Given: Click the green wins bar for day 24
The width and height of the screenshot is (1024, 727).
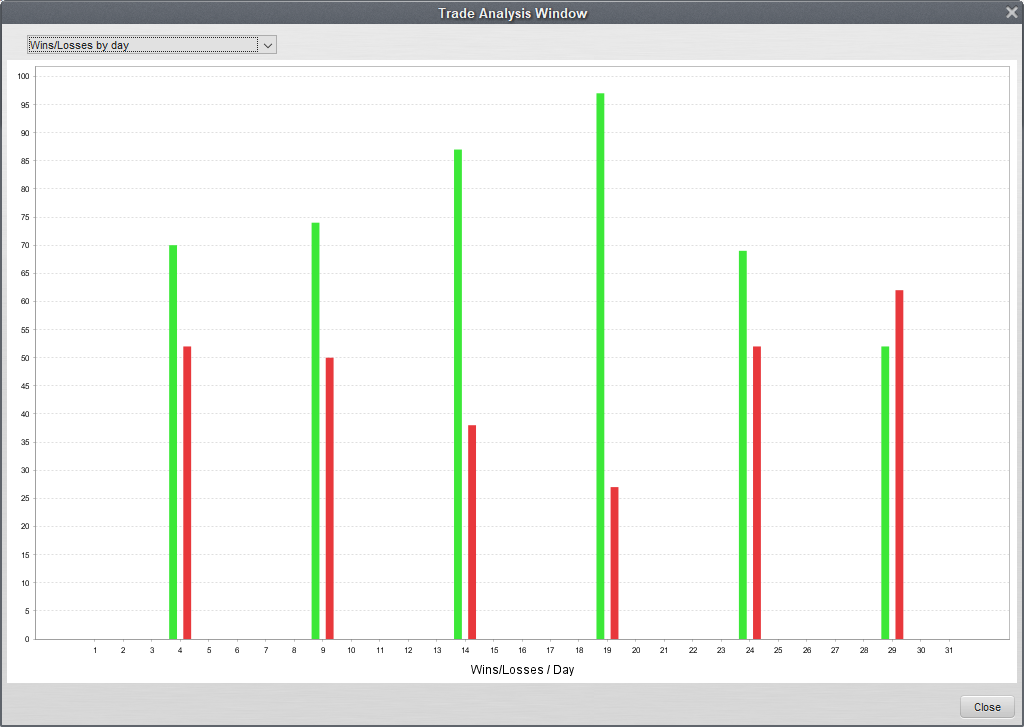Looking at the screenshot, I should (743, 444).
